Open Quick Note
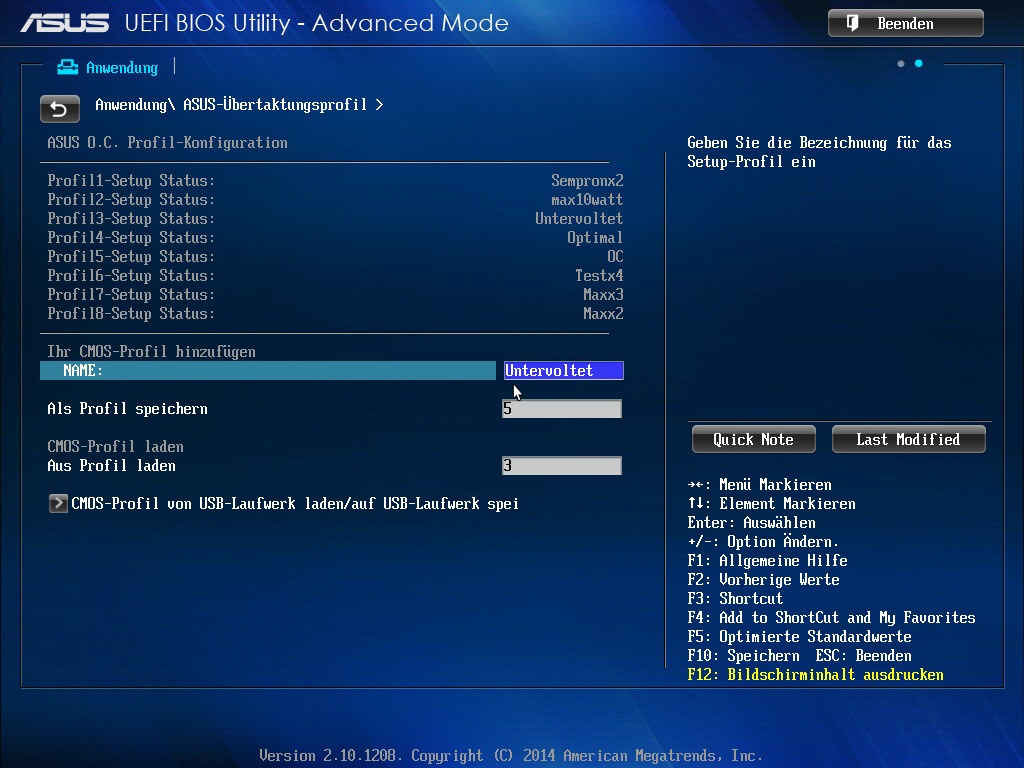 pyautogui.click(x=753, y=440)
